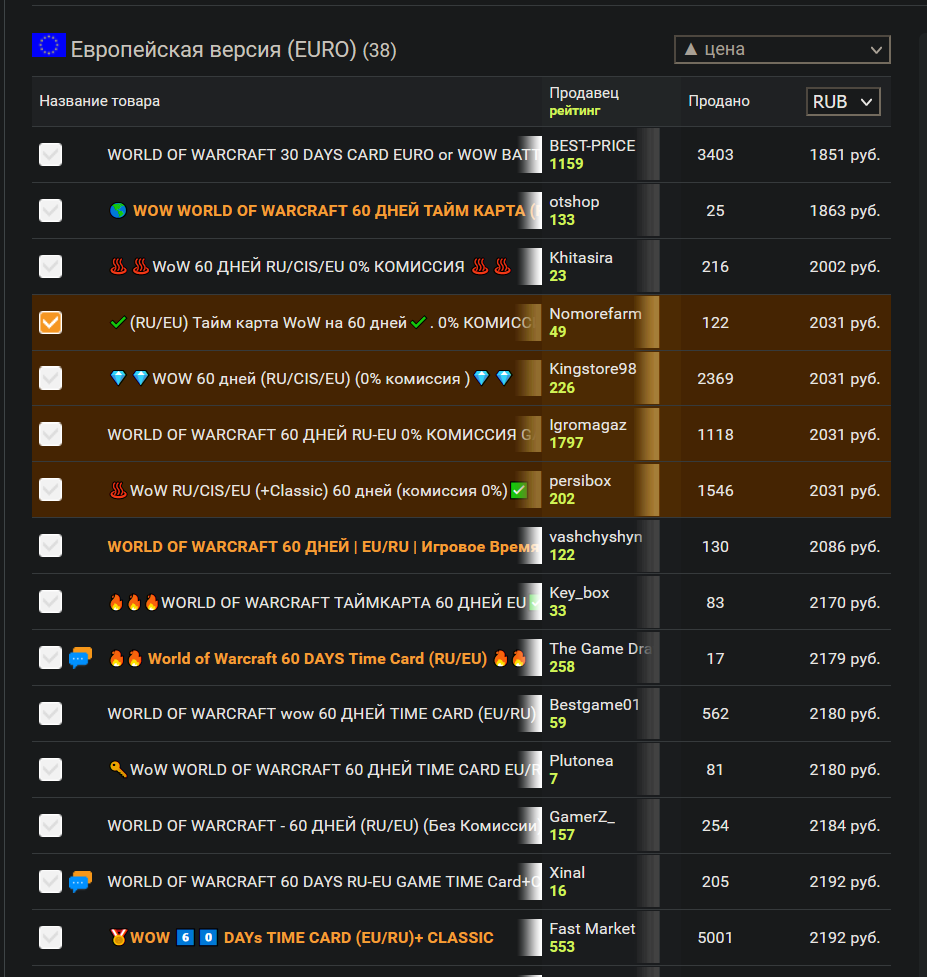Tick the checkbox for vashchyshyn listing

pyautogui.click(x=50, y=546)
